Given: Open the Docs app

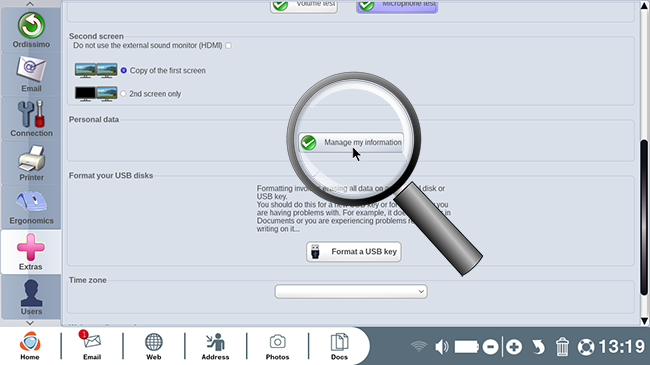Looking at the screenshot, I should [339, 346].
